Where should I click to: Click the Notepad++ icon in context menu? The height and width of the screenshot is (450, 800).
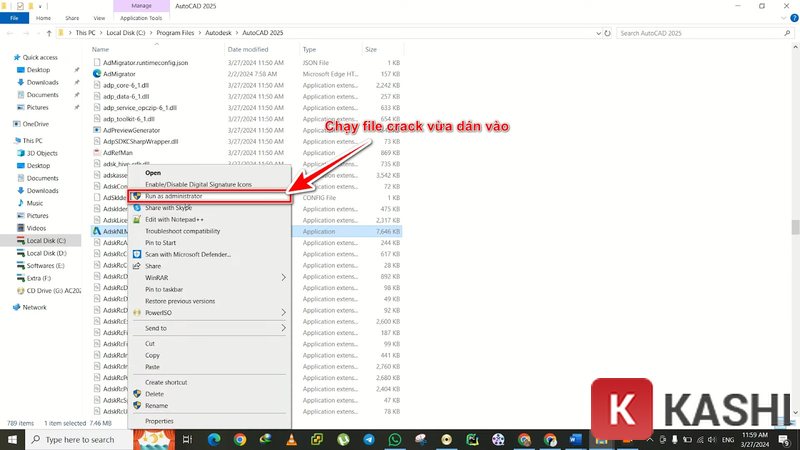[137, 219]
